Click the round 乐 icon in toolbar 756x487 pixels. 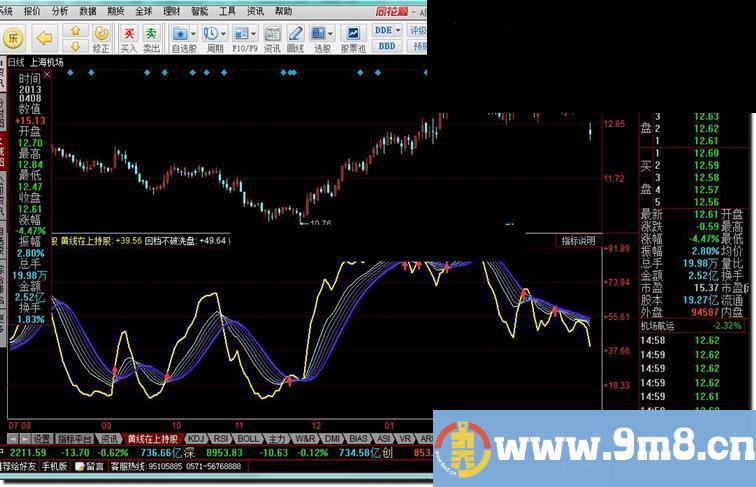pyautogui.click(x=13, y=38)
